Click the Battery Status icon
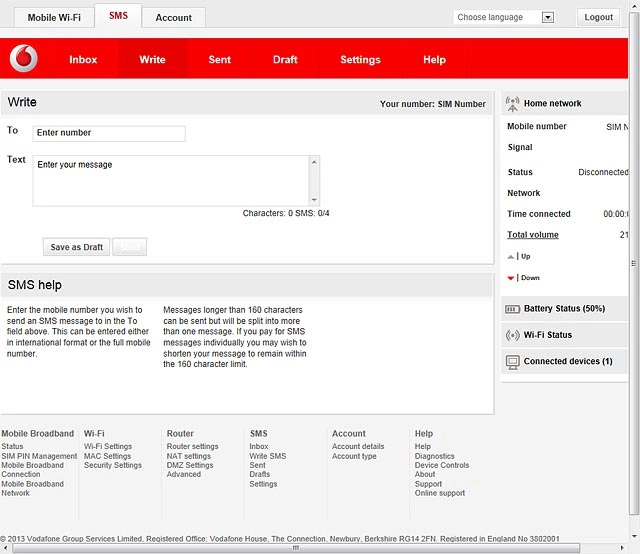Screen dimensions: 640x554 (x=512, y=309)
